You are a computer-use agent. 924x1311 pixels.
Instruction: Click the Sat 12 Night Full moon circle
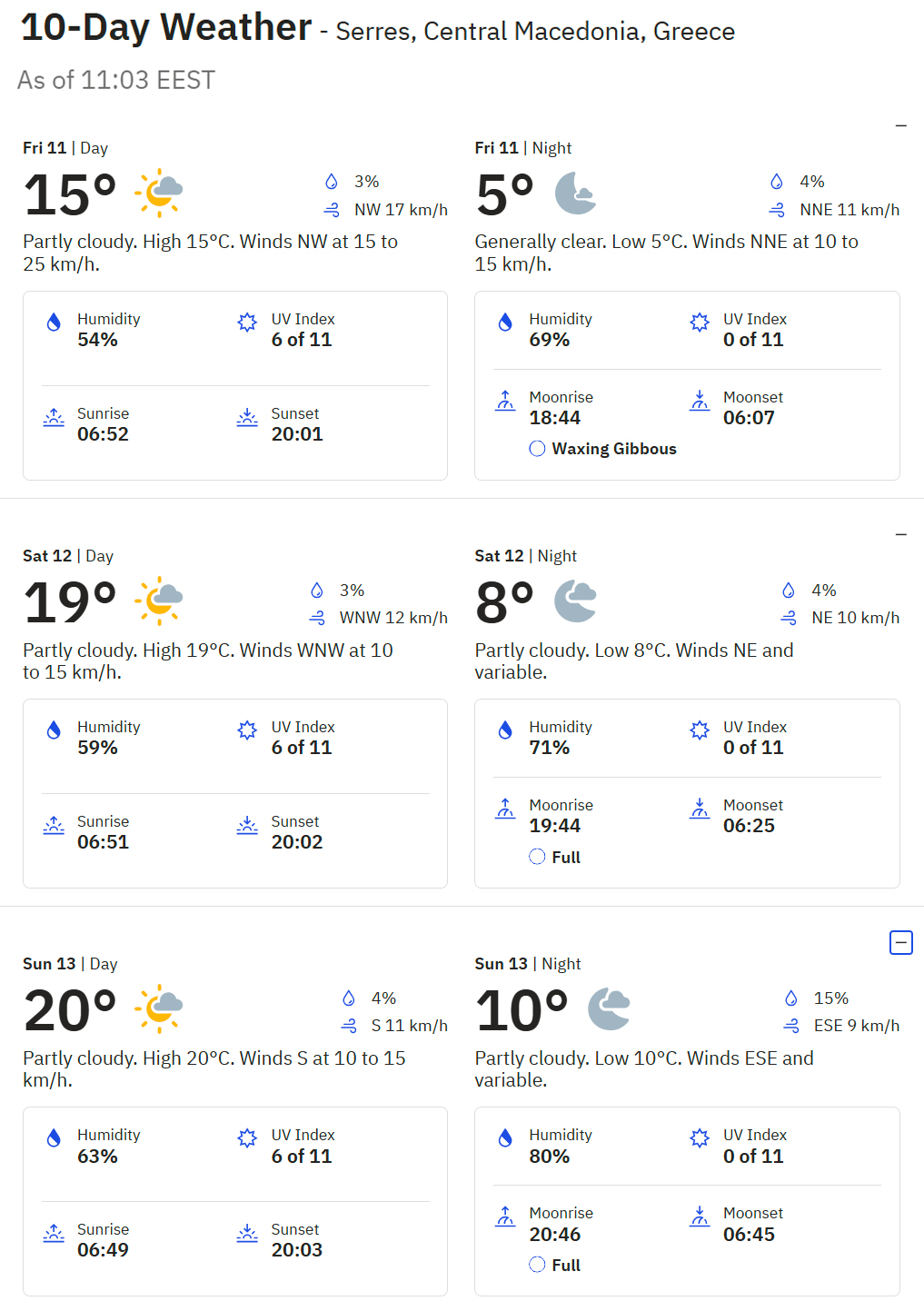(x=537, y=857)
